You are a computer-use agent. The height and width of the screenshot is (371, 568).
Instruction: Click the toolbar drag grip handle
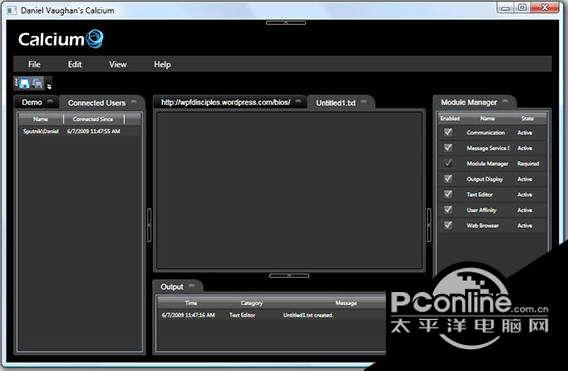pos(16,83)
